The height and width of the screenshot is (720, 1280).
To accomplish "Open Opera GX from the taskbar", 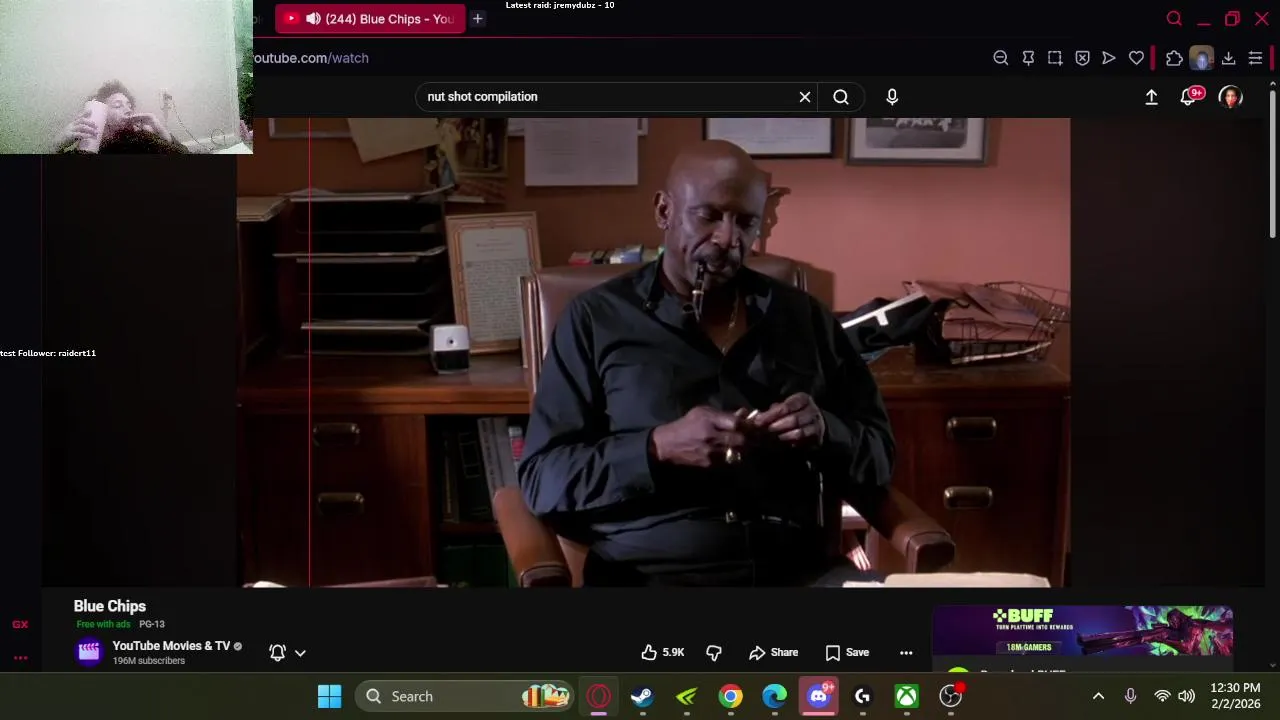I will (x=599, y=696).
